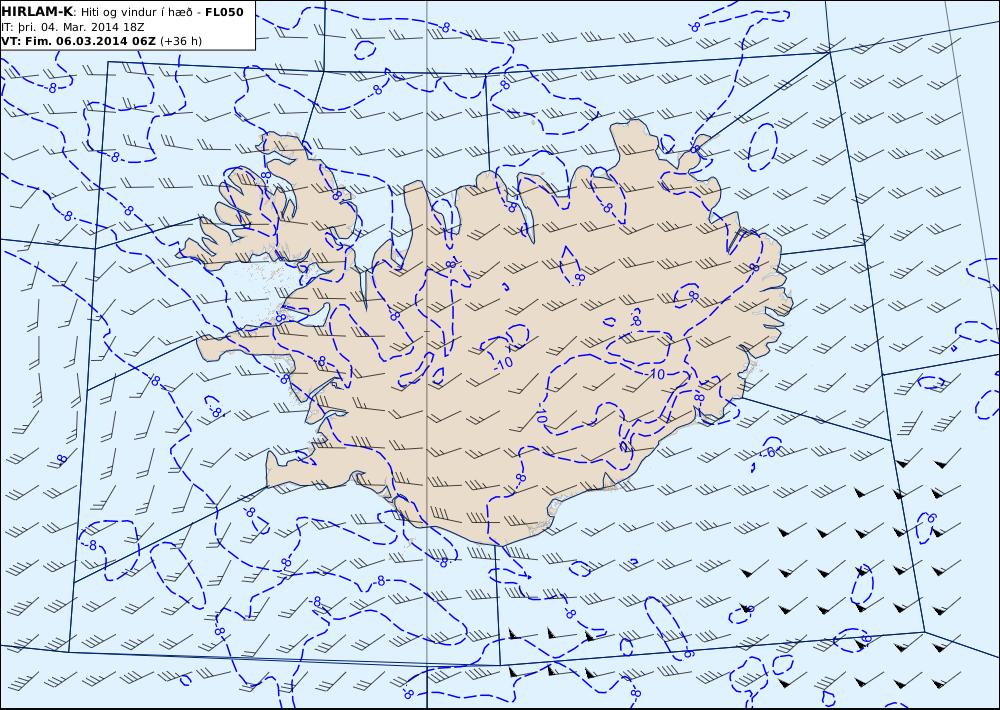Click the HIRLAM-K model name in header
The width and height of the screenshot is (1000, 710).
click(x=37, y=12)
